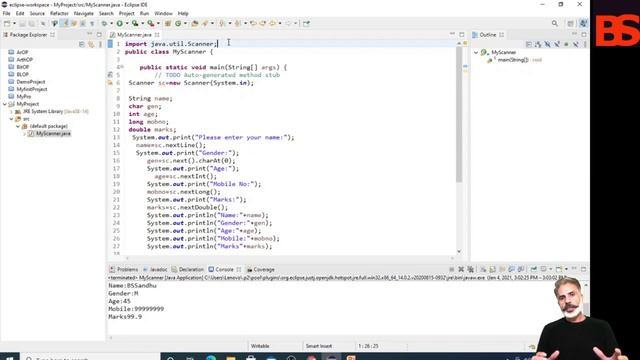
Task: Open the Refactor menu
Action: 59,13
